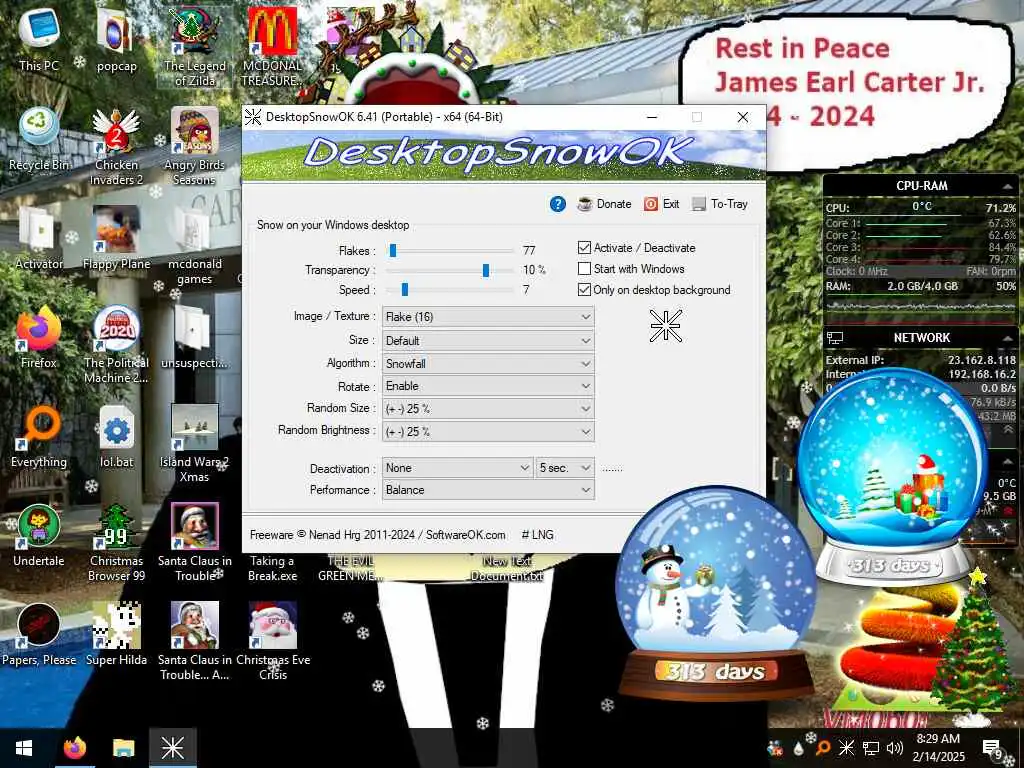Click the SoftwareOK.com freeware copyright text

377,534
